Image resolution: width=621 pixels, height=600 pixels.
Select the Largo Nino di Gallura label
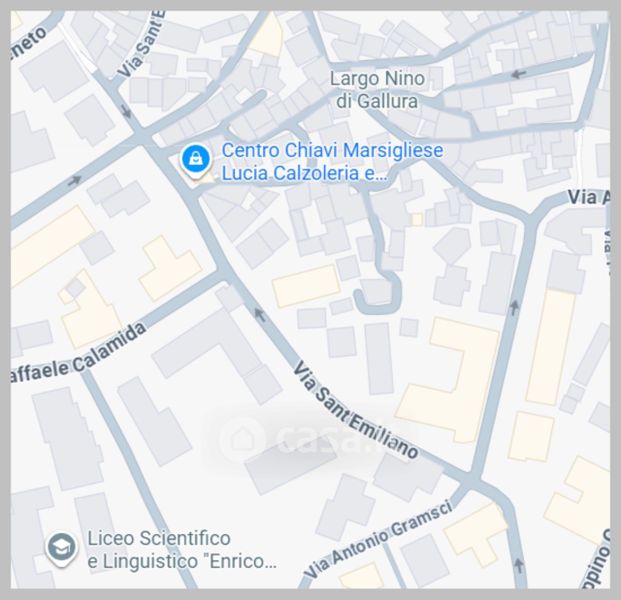tap(377, 90)
